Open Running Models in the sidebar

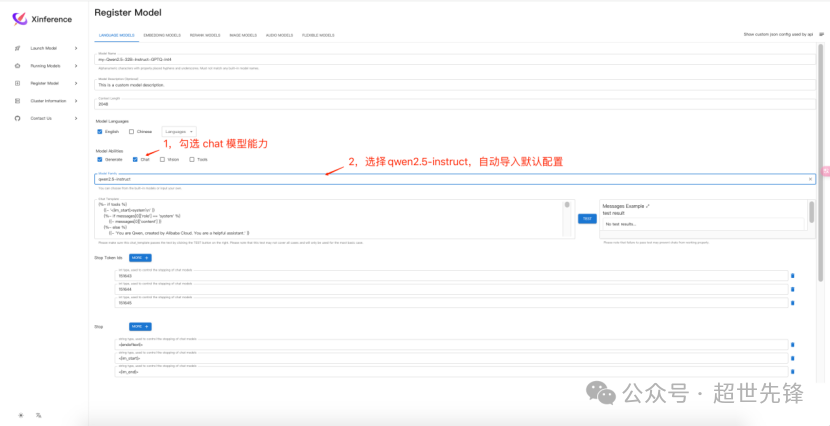point(46,66)
